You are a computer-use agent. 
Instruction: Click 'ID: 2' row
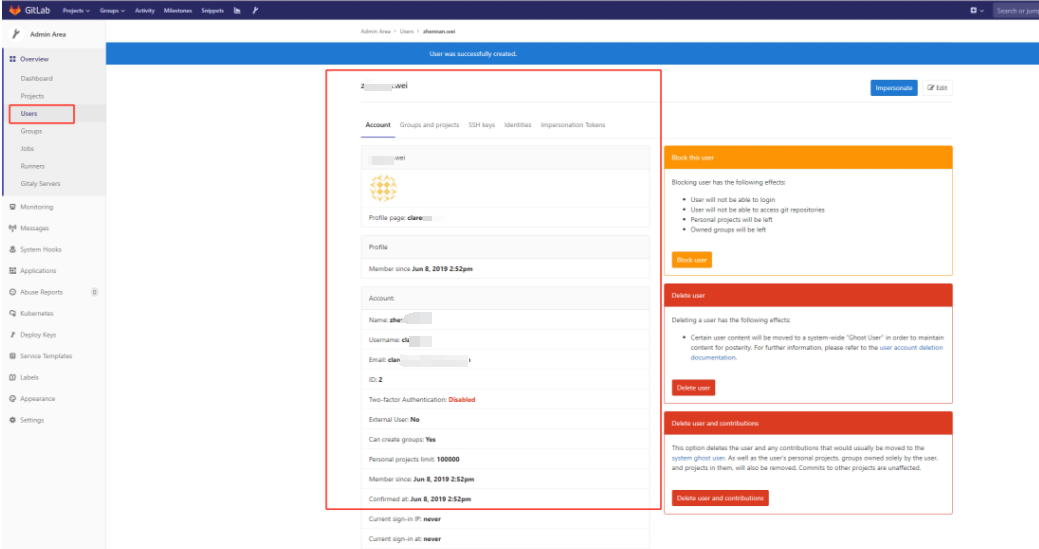[505, 379]
